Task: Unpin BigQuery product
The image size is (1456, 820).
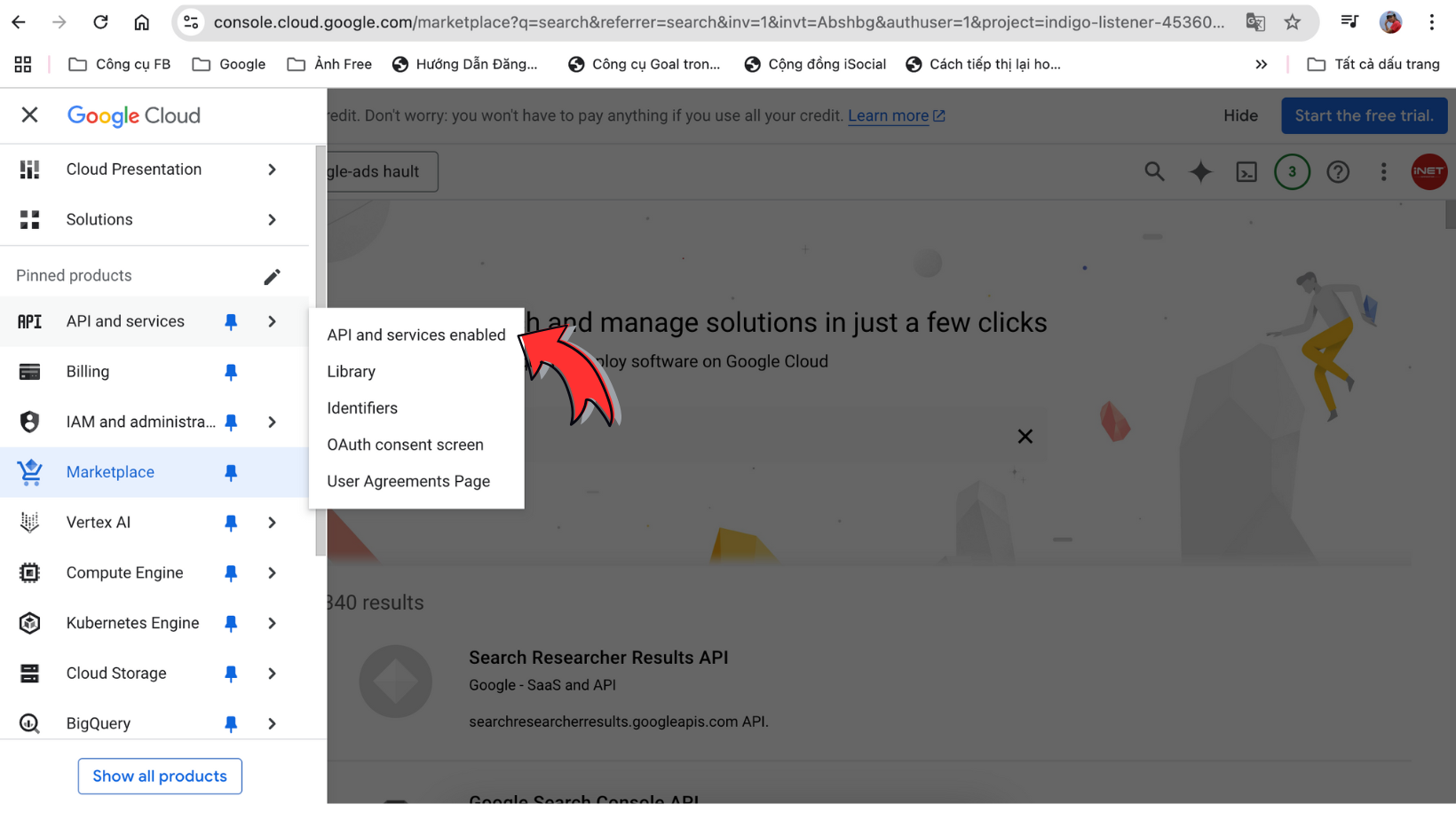Action: tap(231, 724)
